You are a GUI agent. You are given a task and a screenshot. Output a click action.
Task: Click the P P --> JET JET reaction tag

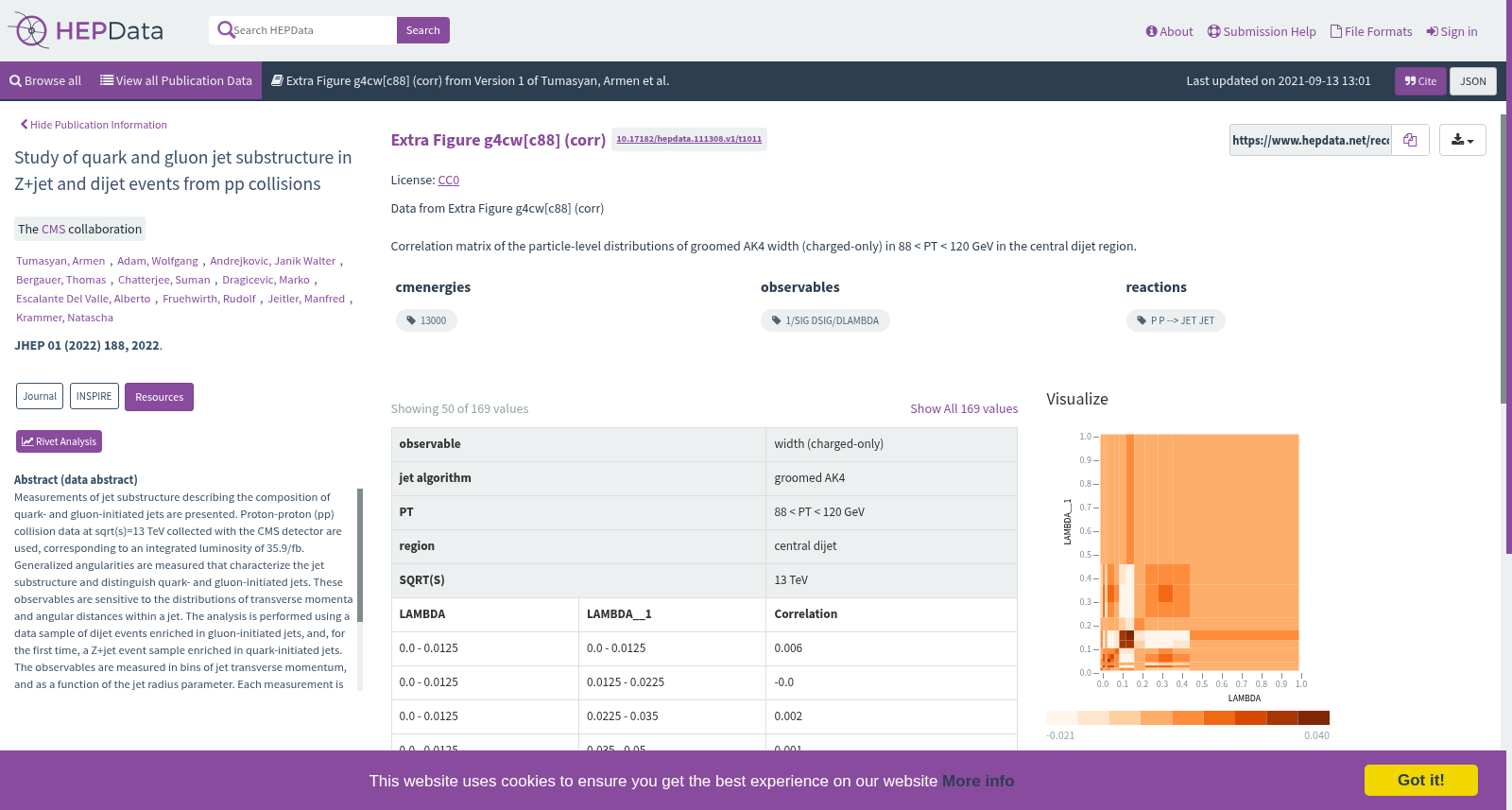(1176, 320)
